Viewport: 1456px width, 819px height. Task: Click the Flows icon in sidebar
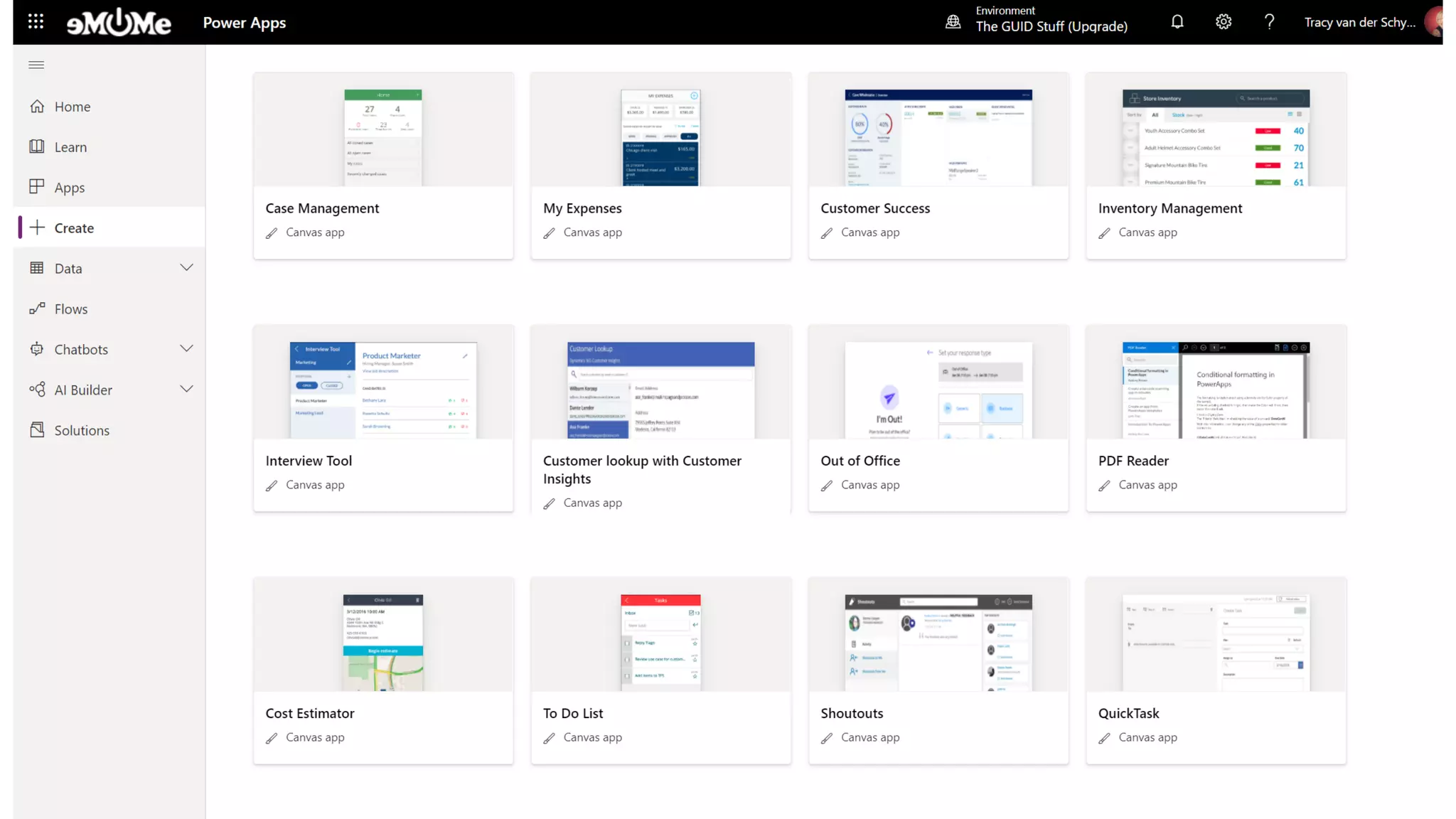tap(37, 309)
